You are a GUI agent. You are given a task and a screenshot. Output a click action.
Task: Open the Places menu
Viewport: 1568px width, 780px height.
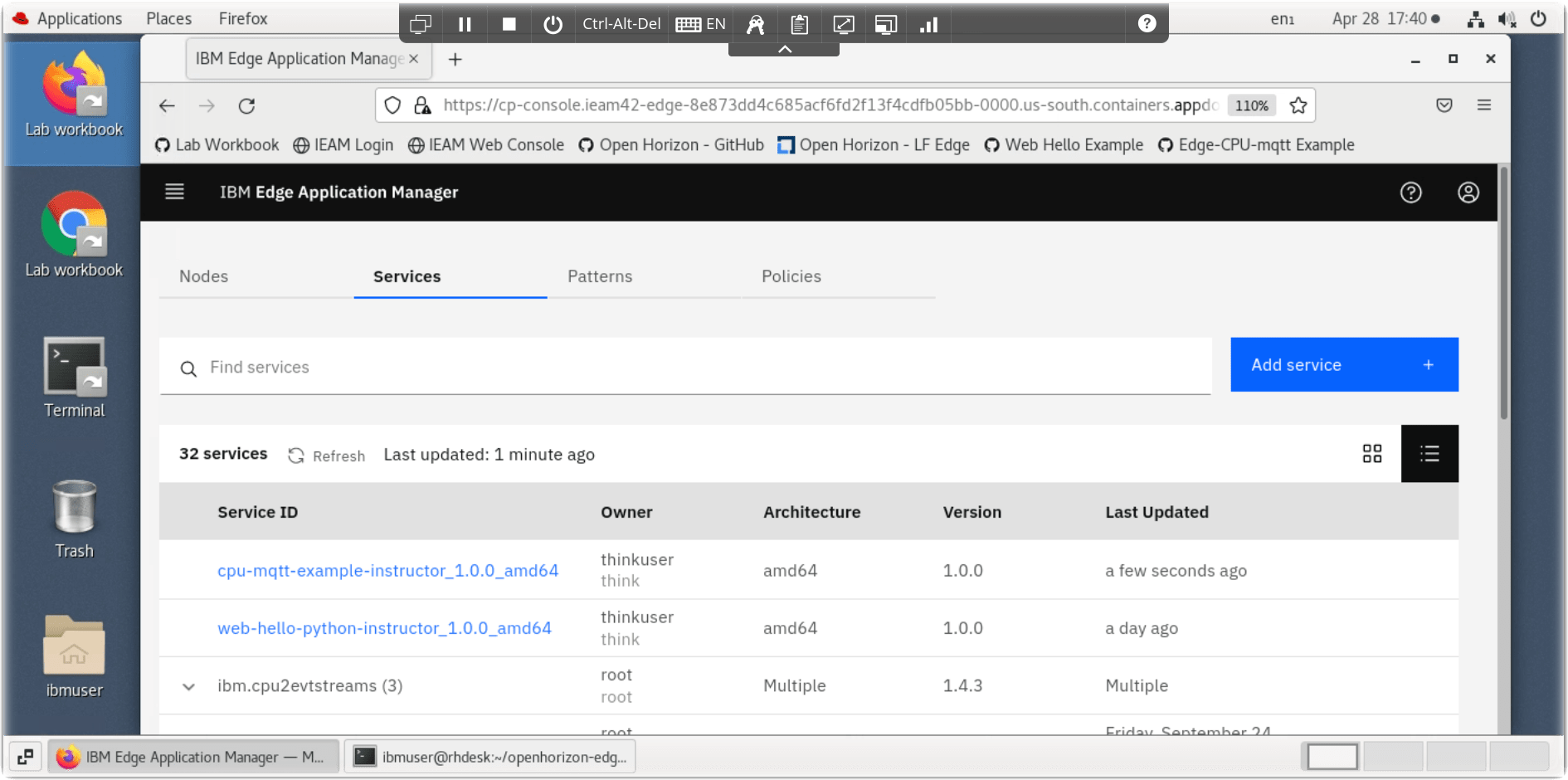[168, 18]
